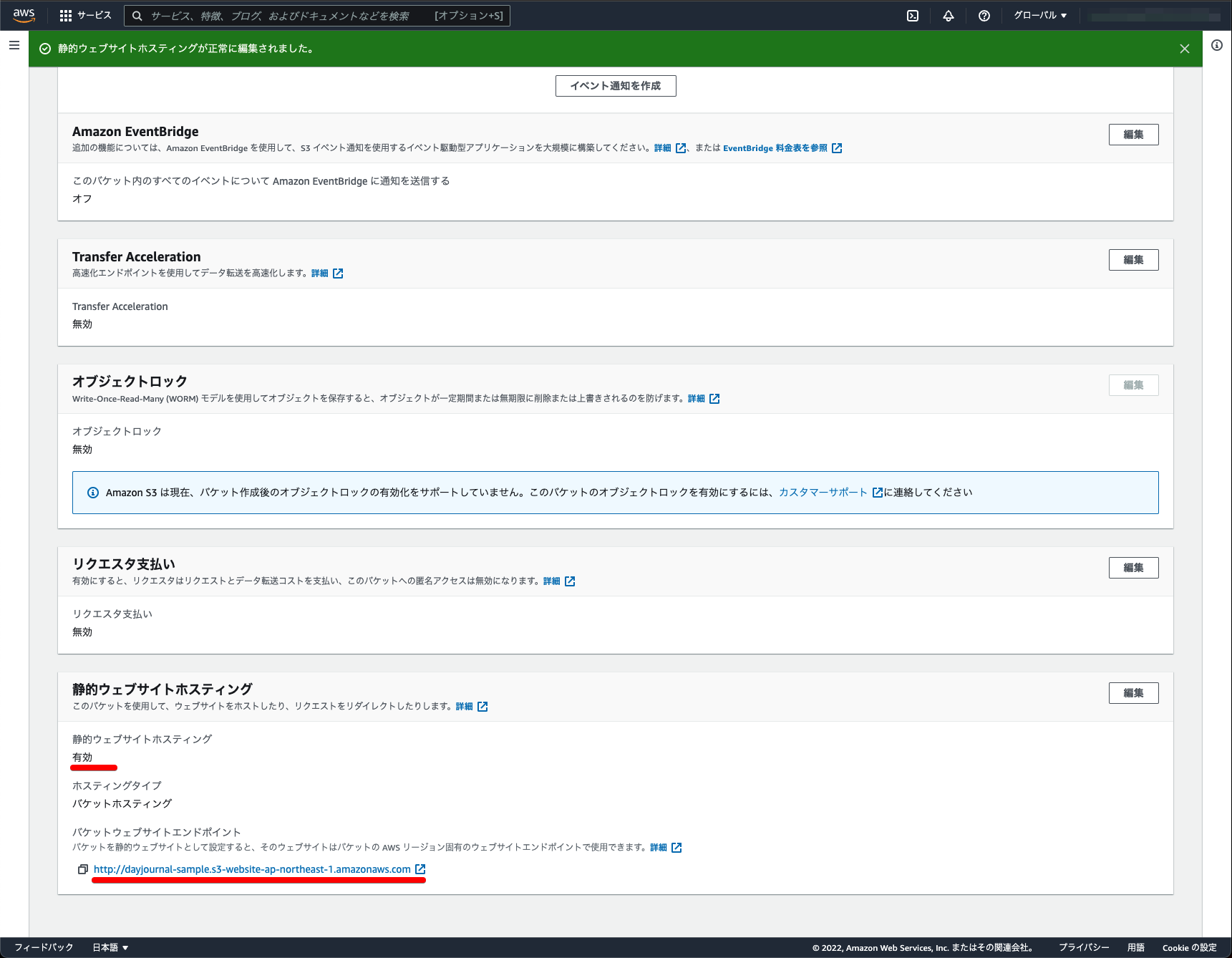Open the グローバル region dropdown
1232x958 pixels.
point(1040,16)
